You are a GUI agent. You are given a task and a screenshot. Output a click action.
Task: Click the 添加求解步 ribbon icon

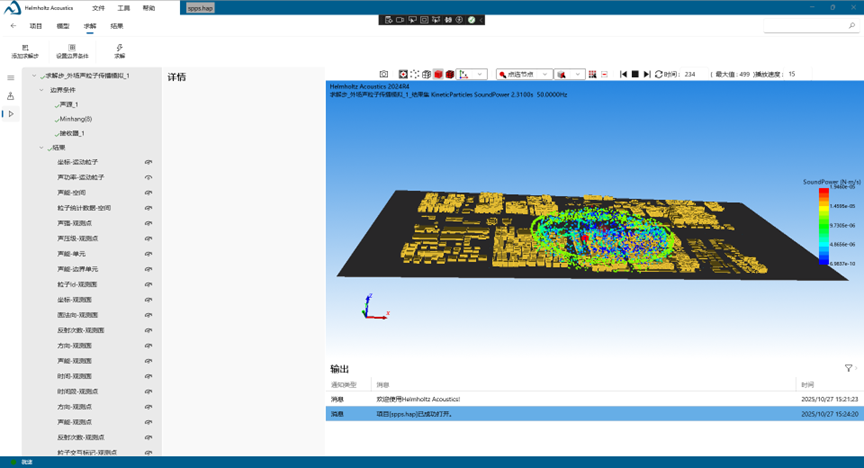[x=25, y=47]
